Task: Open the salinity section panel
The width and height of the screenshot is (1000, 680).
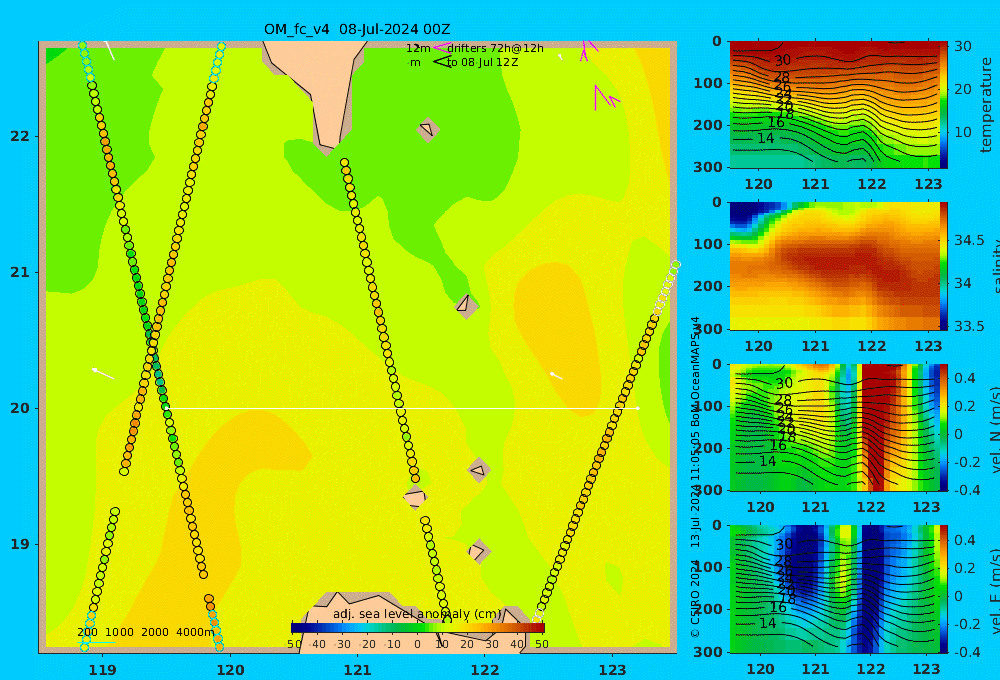Action: pyautogui.click(x=835, y=266)
